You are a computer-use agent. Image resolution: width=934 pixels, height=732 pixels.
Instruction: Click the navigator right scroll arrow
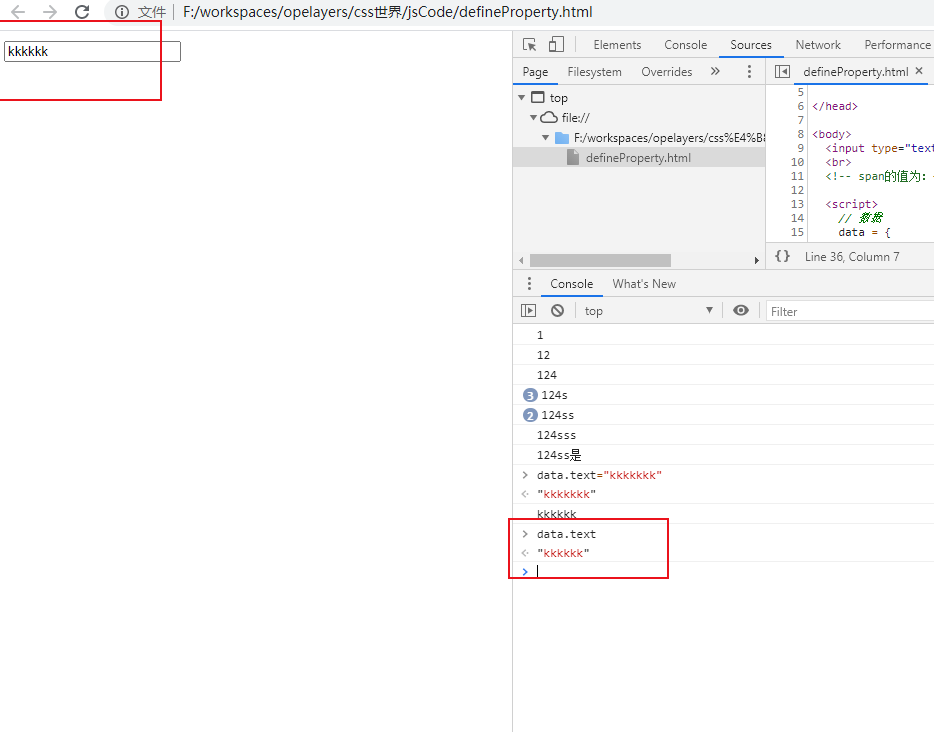click(756, 261)
